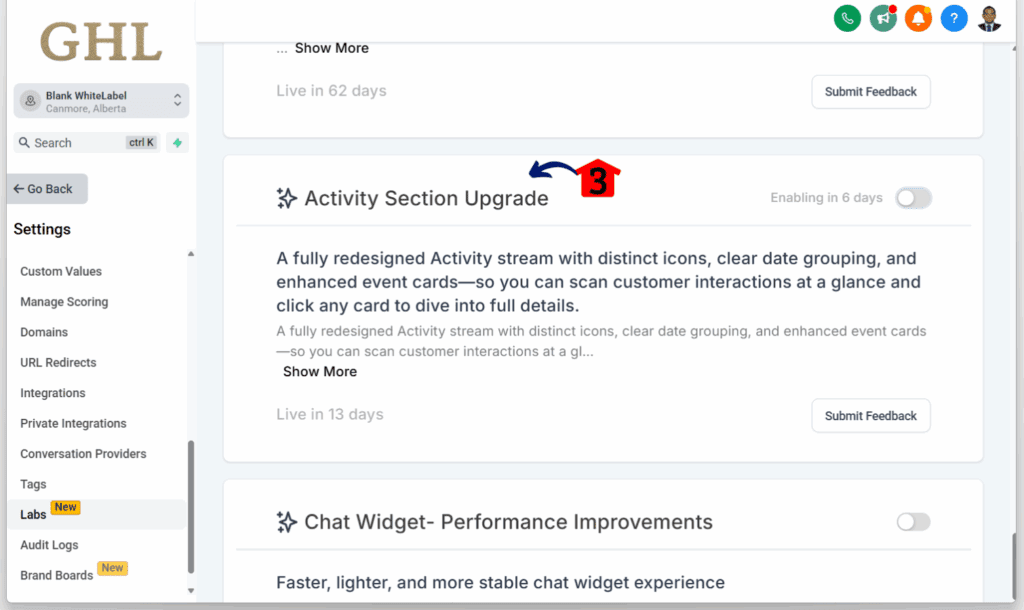
Task: Open the Blank WhiteLabel account switcher
Action: tap(101, 101)
